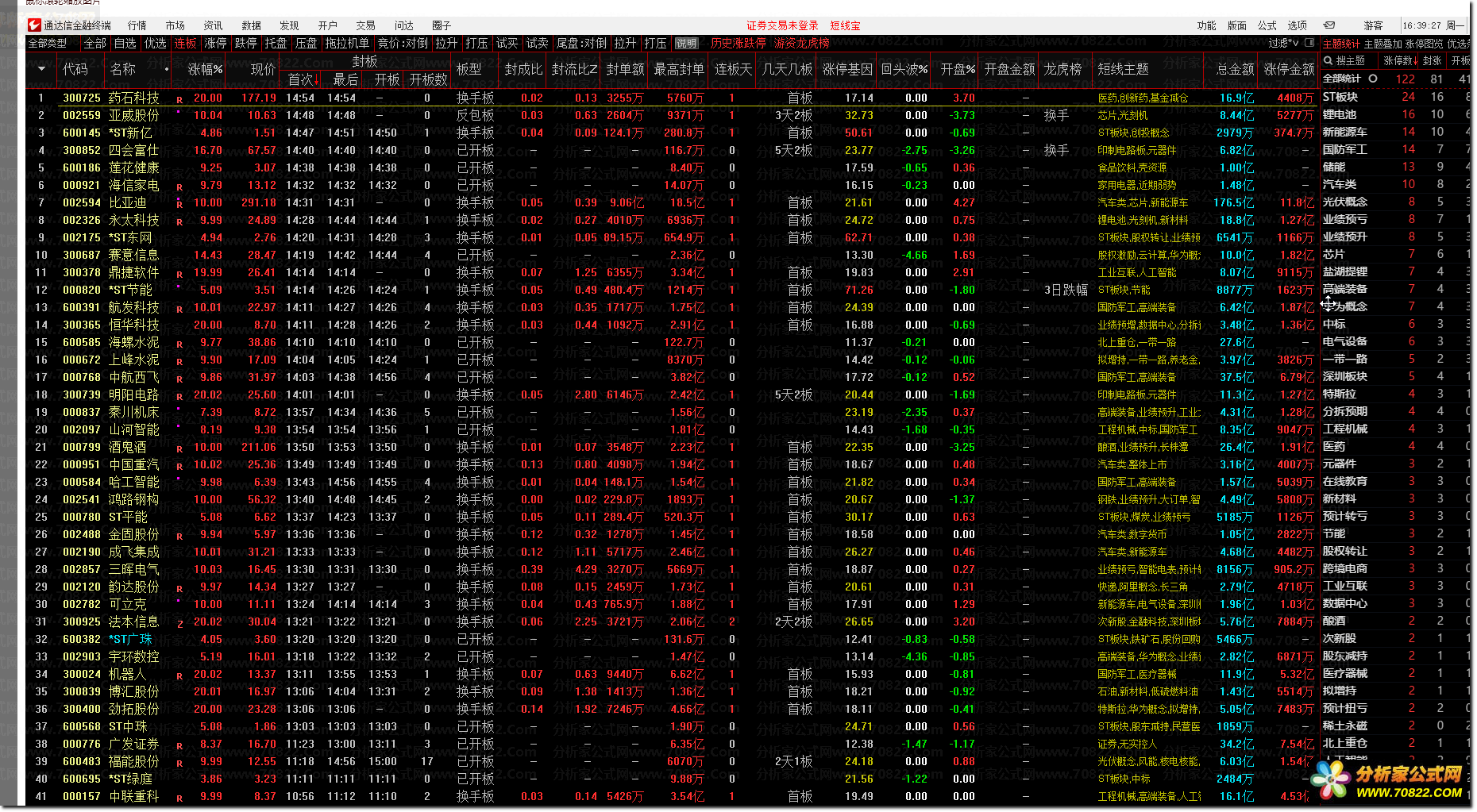Viewport: 1477px width, 812px height.
Task: Select stock row 中联重科
Action: [x=673, y=796]
